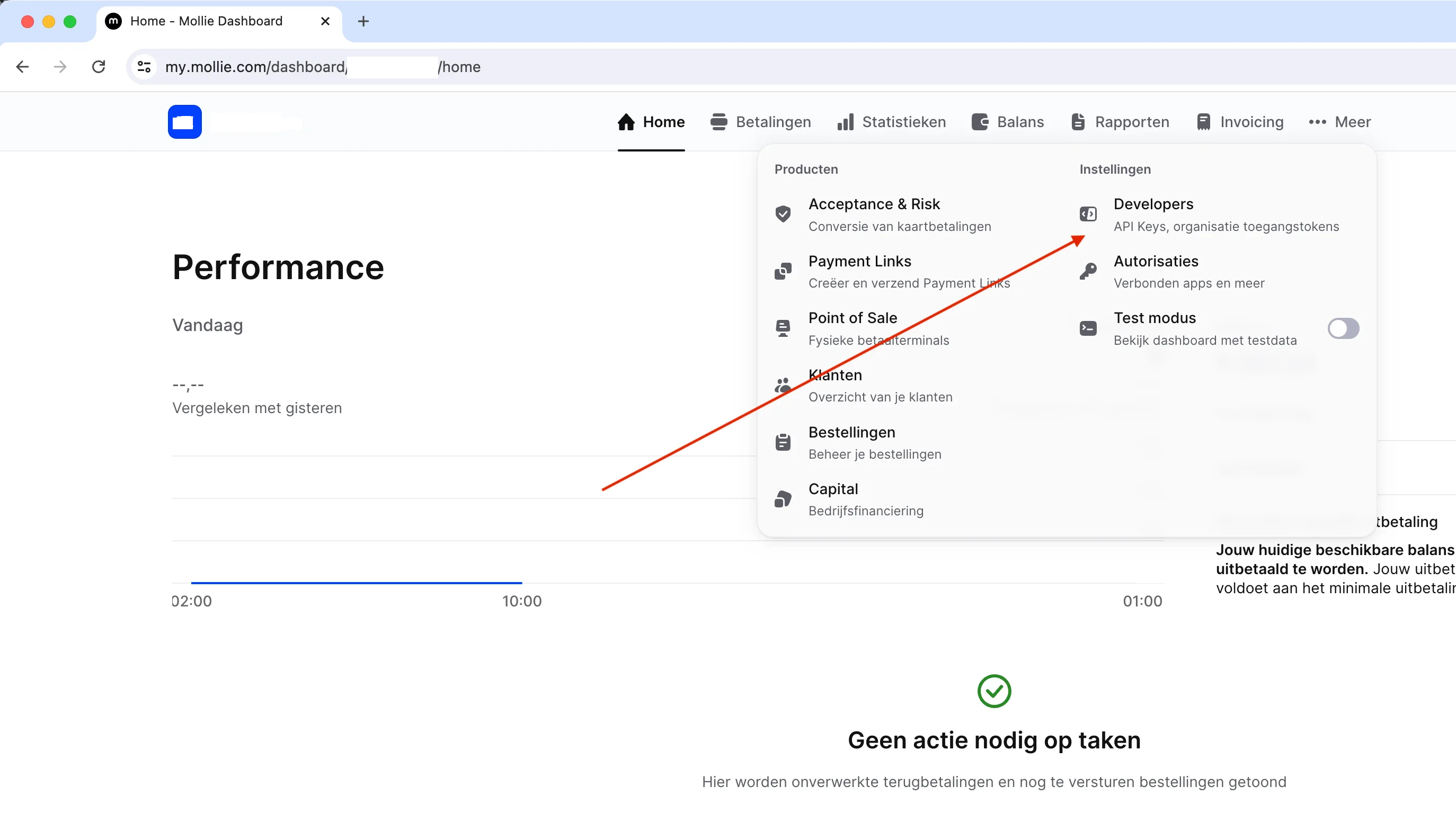1456x822 pixels.
Task: Select the Rapporten tab
Action: click(x=1120, y=122)
